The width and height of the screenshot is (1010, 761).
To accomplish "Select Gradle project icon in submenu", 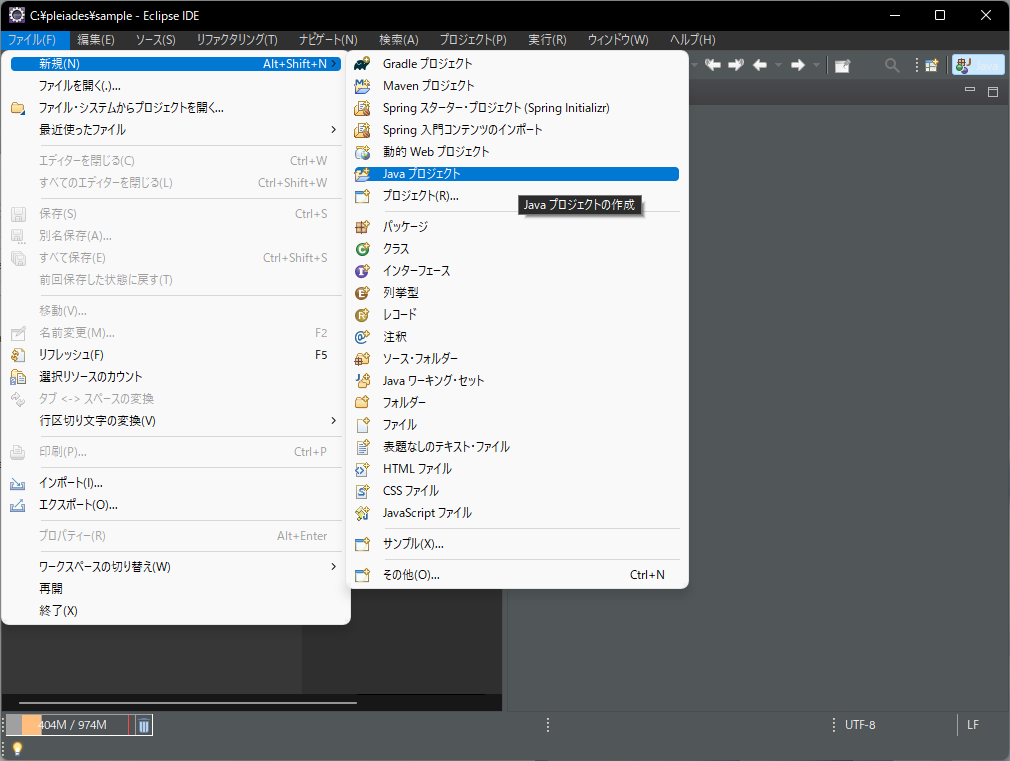I will click(362, 64).
